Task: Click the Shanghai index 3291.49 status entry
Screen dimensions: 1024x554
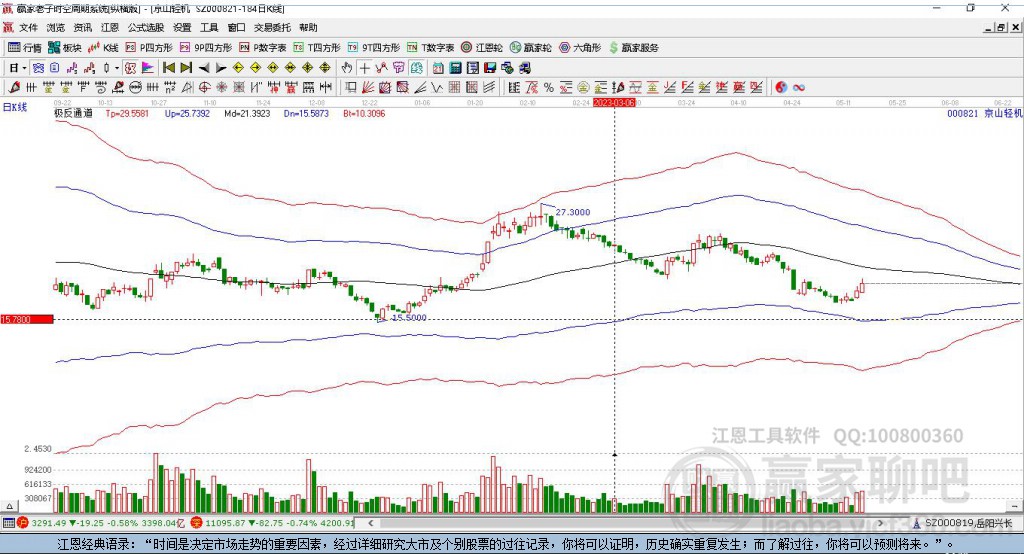Action: [99, 523]
